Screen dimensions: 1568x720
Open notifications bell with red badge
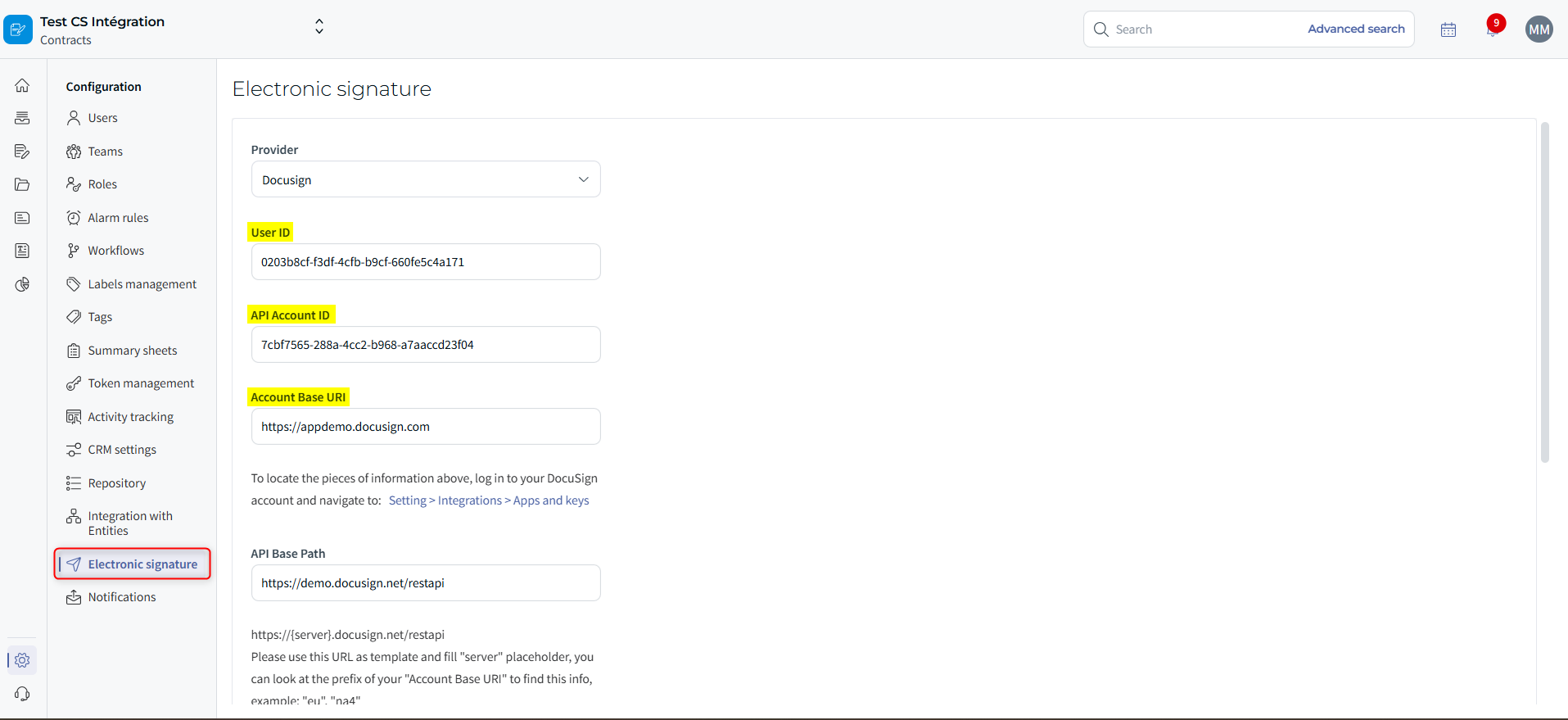click(1493, 29)
